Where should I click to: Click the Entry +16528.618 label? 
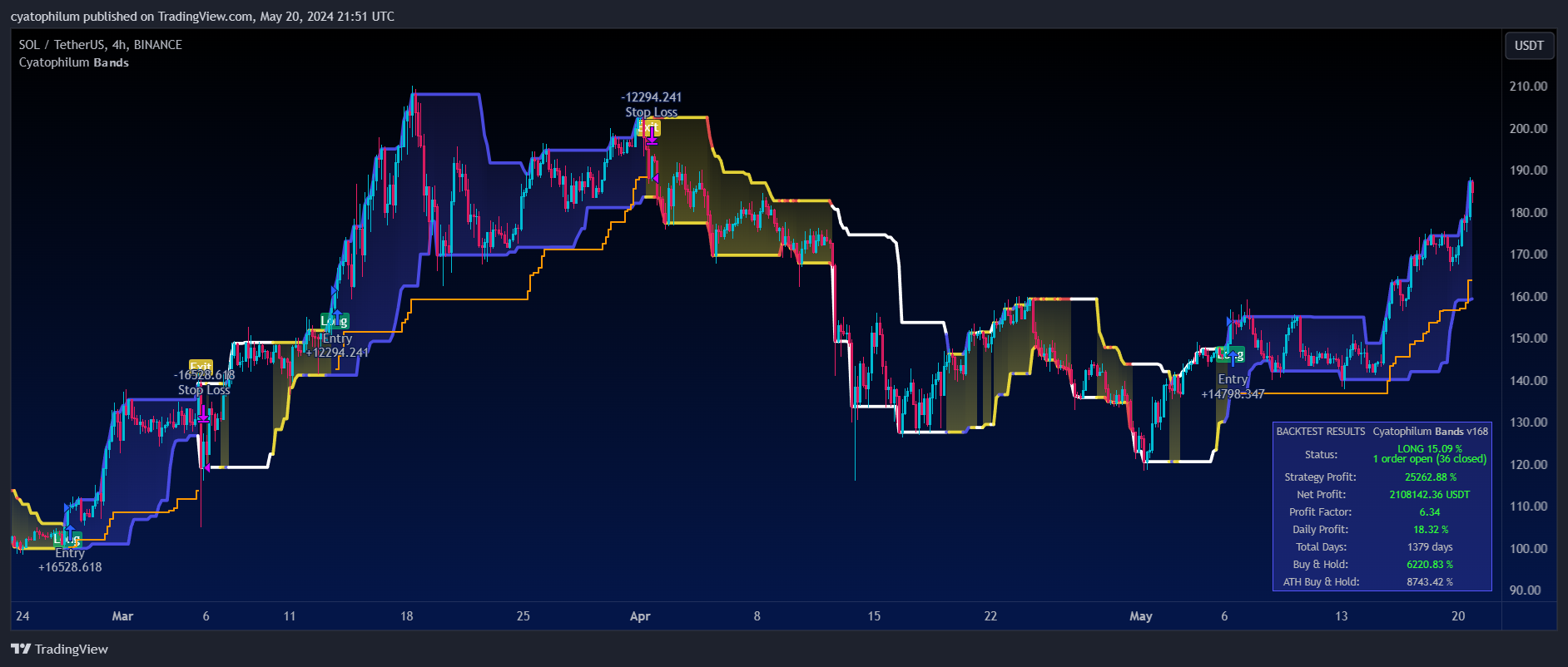coord(70,560)
